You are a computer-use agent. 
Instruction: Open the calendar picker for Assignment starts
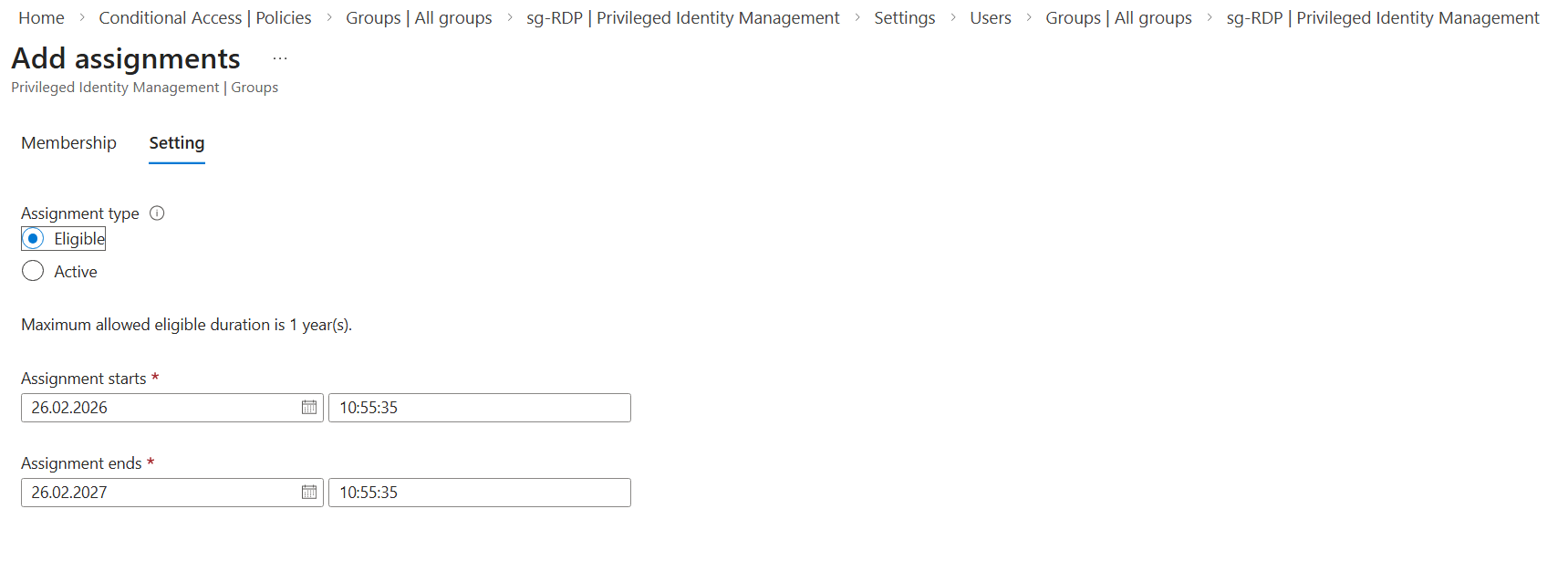[309, 408]
